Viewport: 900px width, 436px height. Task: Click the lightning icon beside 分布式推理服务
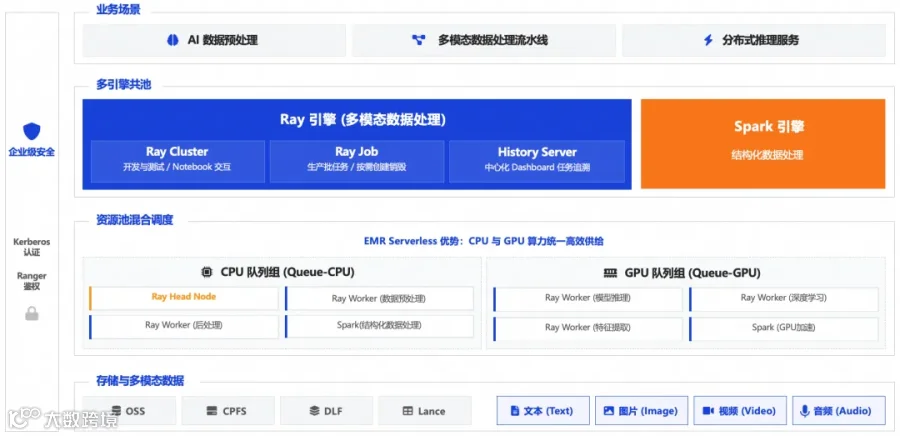(708, 40)
